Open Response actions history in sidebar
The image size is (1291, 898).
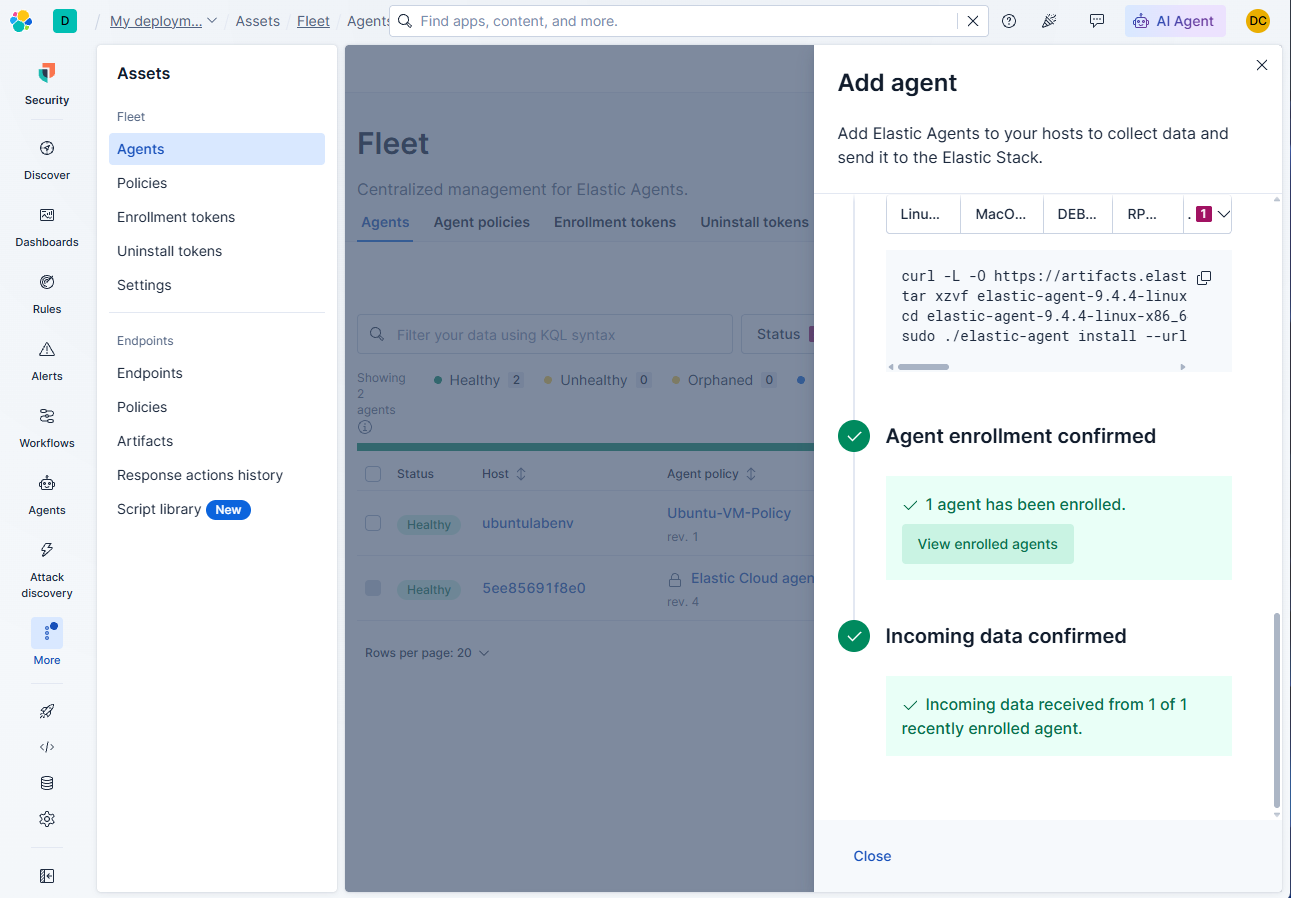(200, 475)
